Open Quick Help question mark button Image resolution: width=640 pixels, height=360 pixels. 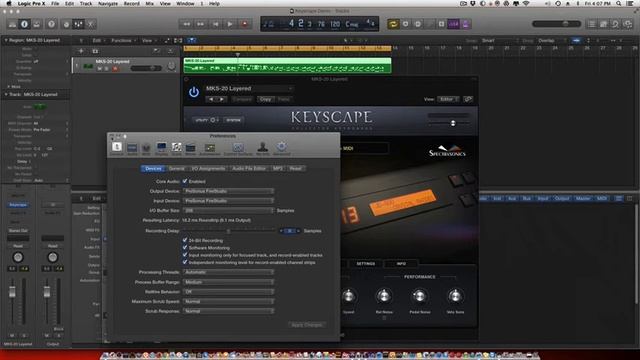click(x=51, y=24)
